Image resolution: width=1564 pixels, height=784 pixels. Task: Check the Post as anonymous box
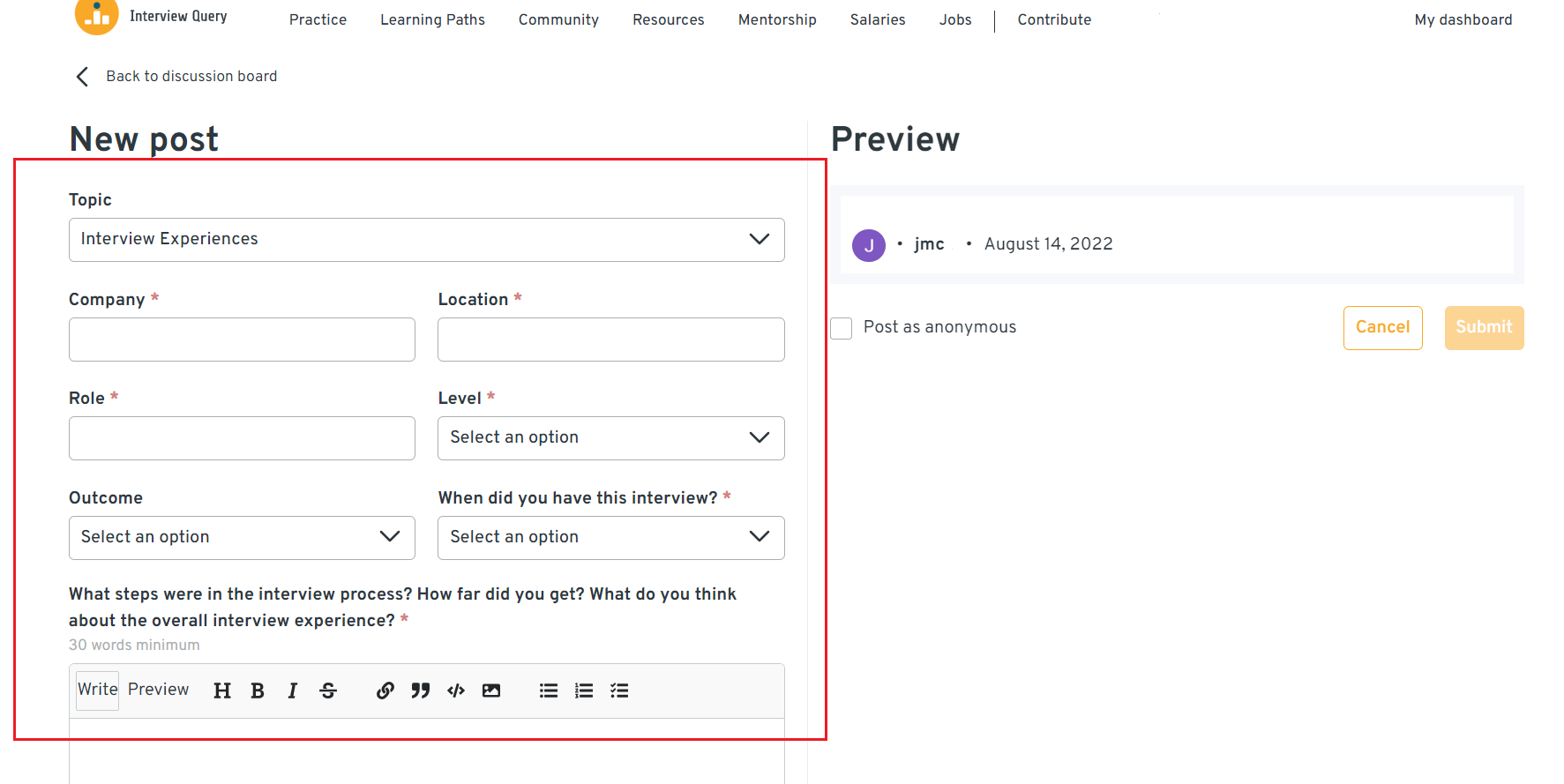842,328
